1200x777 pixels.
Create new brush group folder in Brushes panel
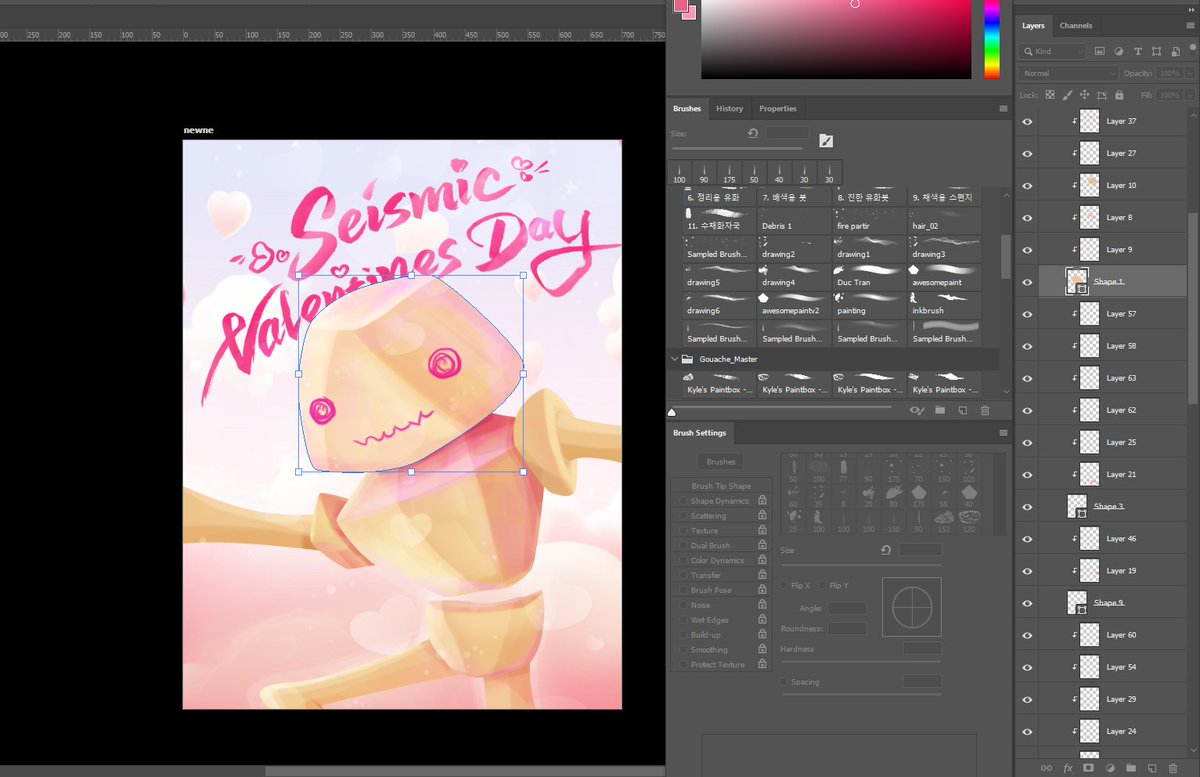940,410
